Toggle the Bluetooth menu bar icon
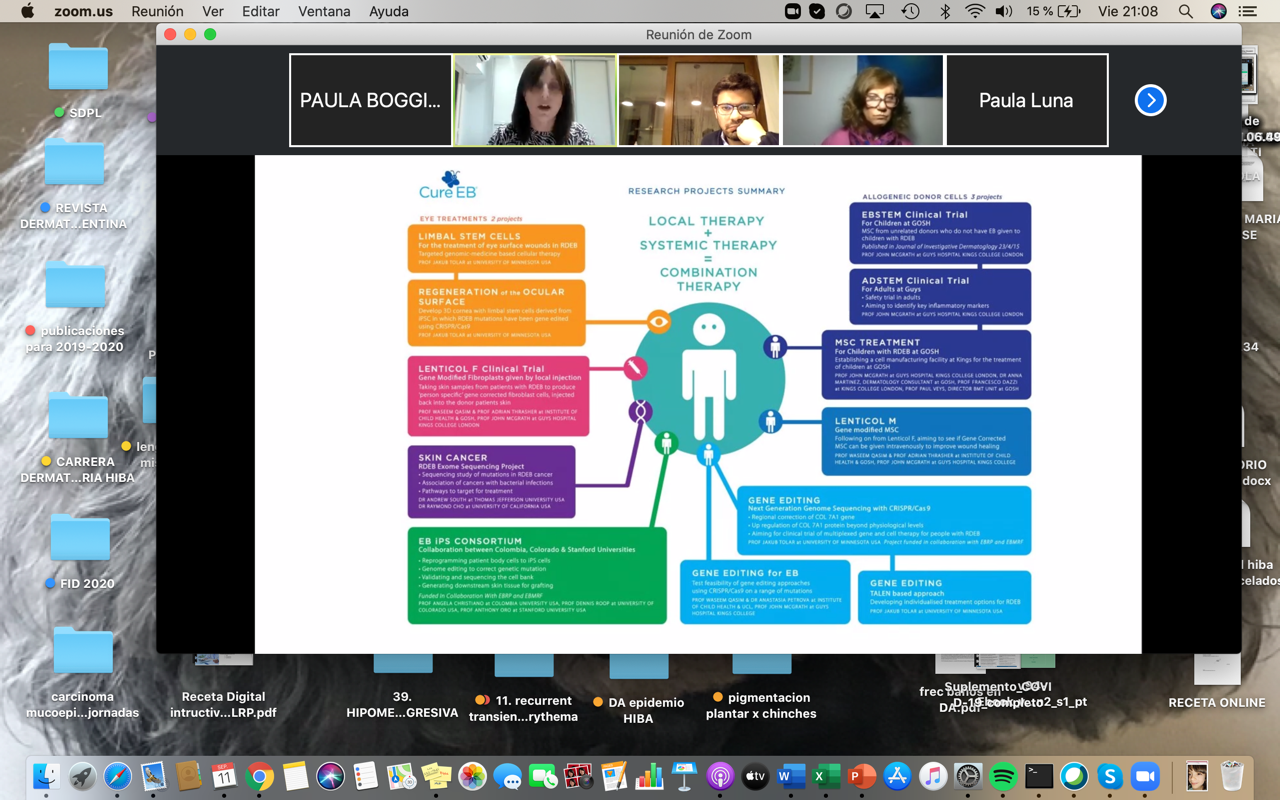This screenshot has width=1280, height=800. click(x=945, y=12)
